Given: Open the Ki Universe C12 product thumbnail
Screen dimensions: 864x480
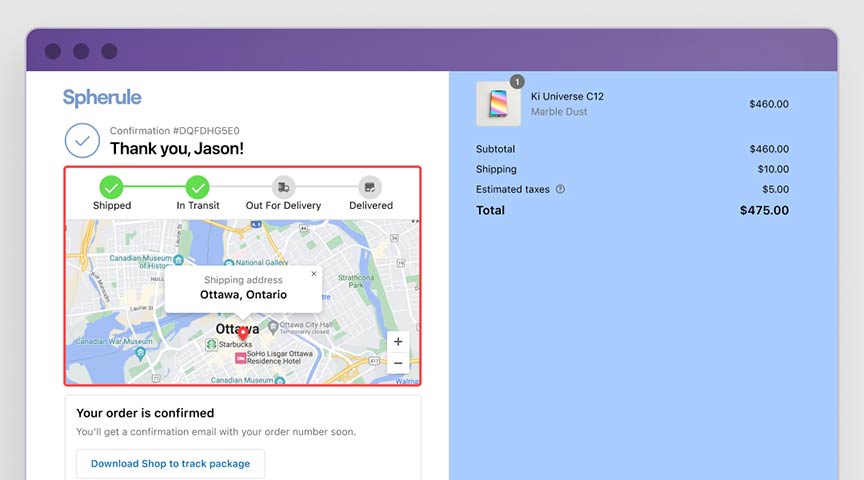Looking at the screenshot, I should tap(498, 104).
